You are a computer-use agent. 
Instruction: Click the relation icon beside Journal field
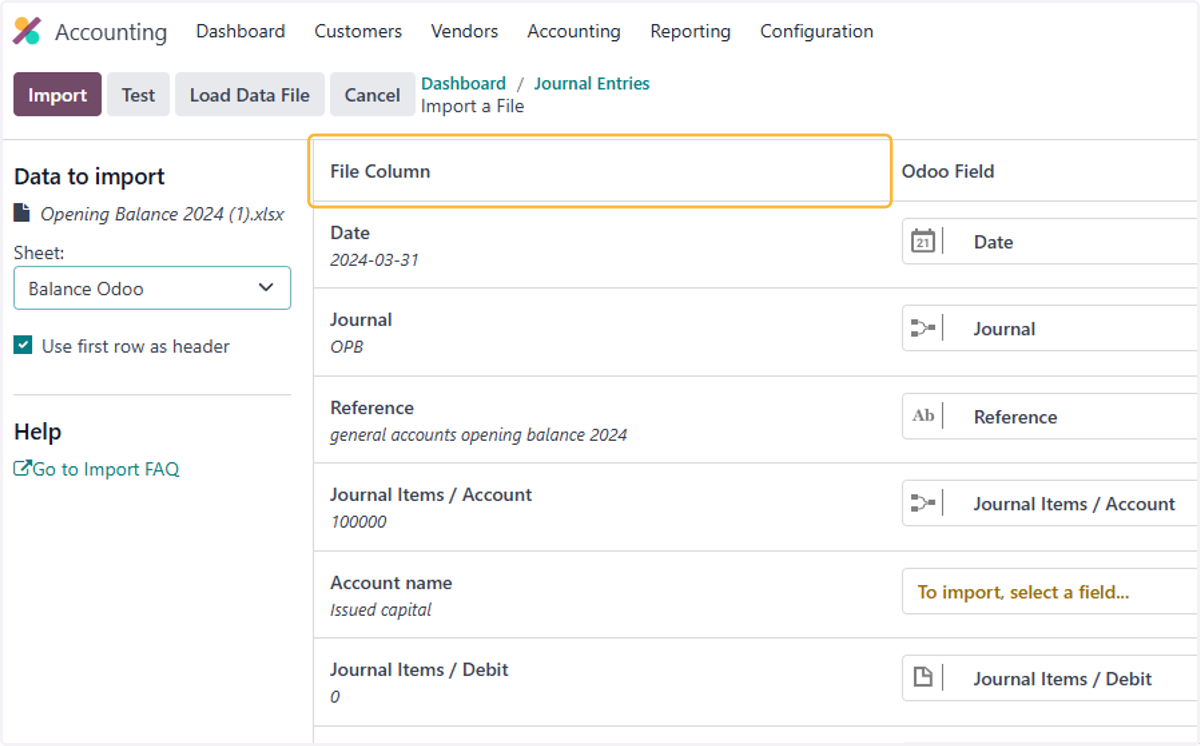click(923, 328)
